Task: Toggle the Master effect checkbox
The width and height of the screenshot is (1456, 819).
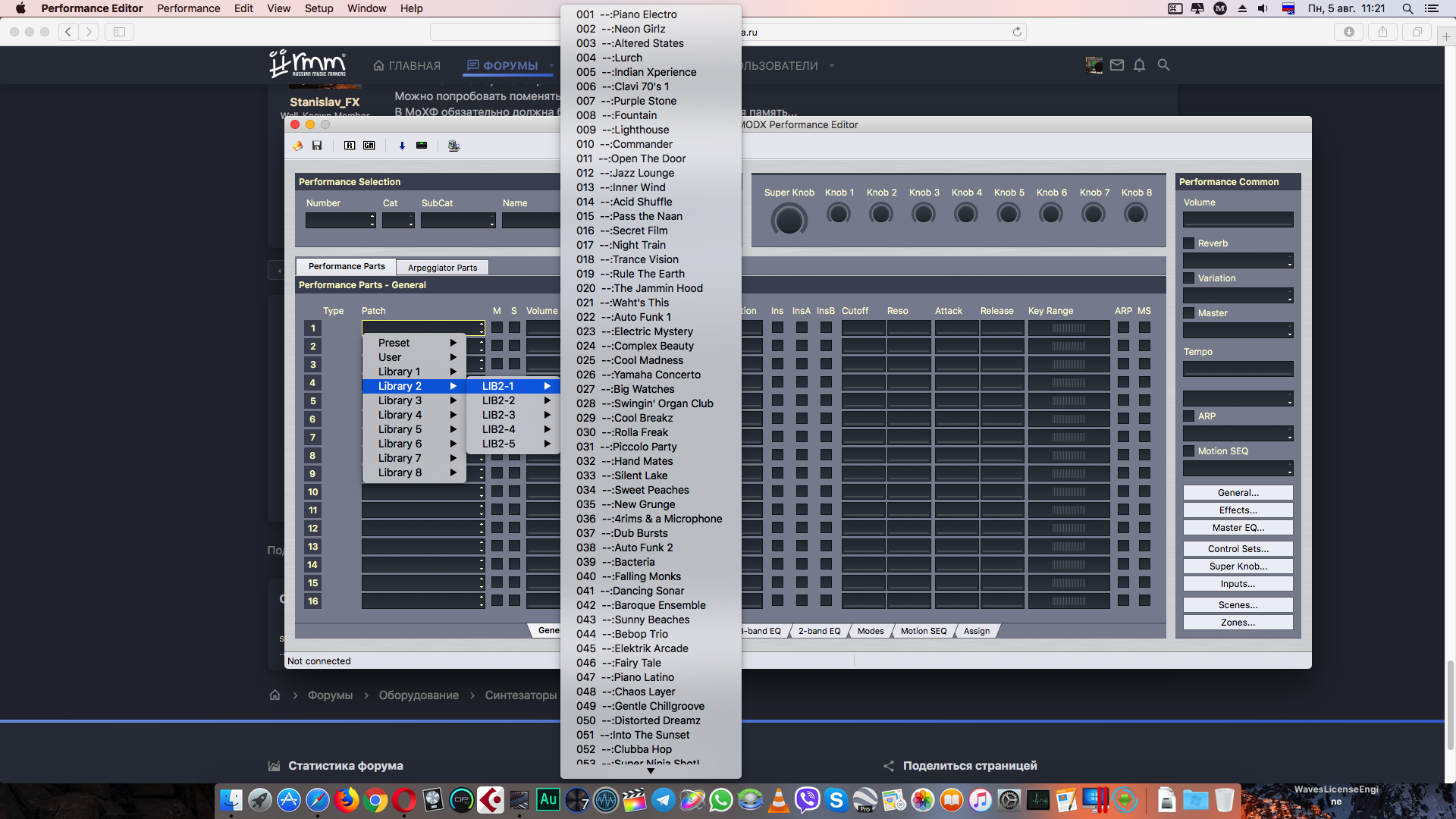Action: [1189, 313]
